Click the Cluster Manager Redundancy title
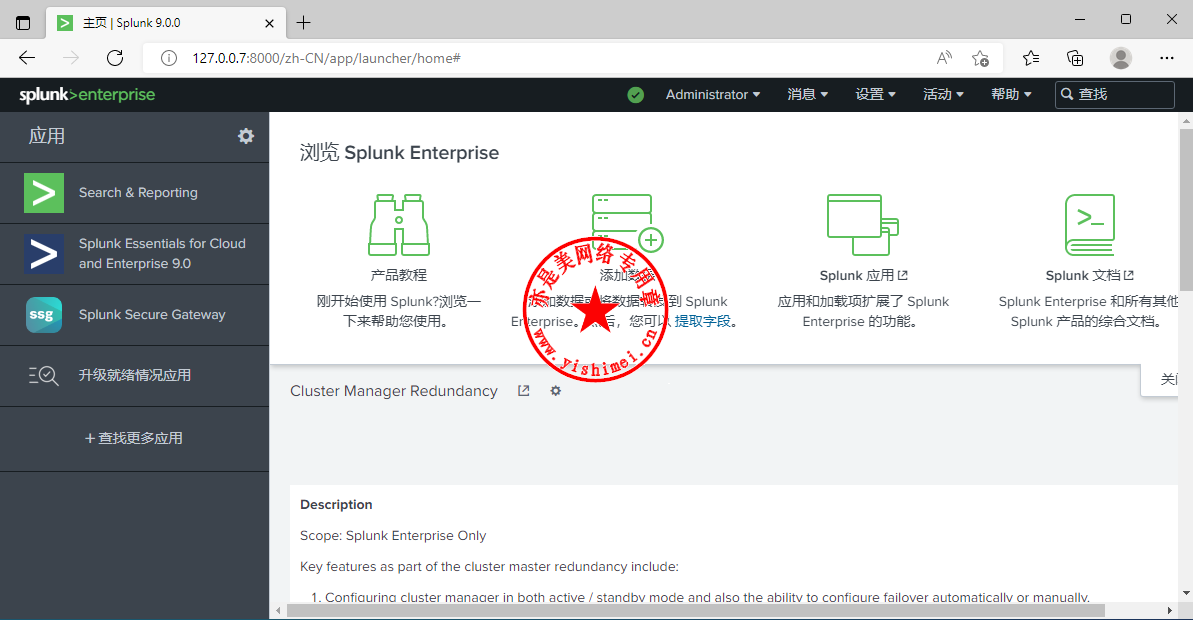The height and width of the screenshot is (620, 1193). (394, 390)
